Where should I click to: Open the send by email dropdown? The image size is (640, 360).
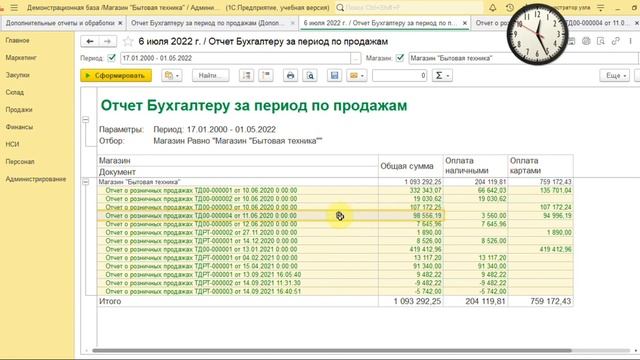click(x=357, y=76)
